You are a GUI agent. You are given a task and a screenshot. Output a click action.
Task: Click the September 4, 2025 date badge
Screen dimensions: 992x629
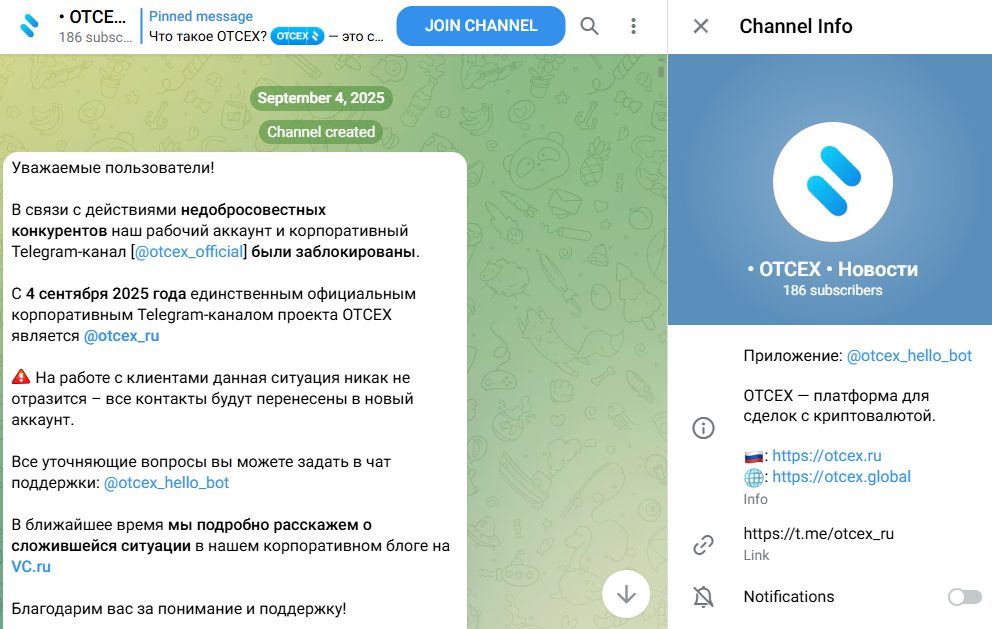click(x=321, y=98)
